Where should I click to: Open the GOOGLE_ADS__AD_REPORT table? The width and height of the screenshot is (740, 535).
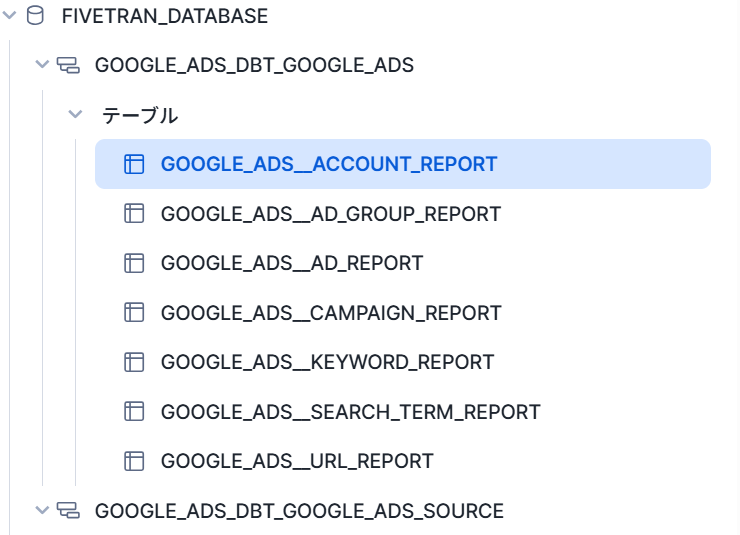pyautogui.click(x=292, y=263)
